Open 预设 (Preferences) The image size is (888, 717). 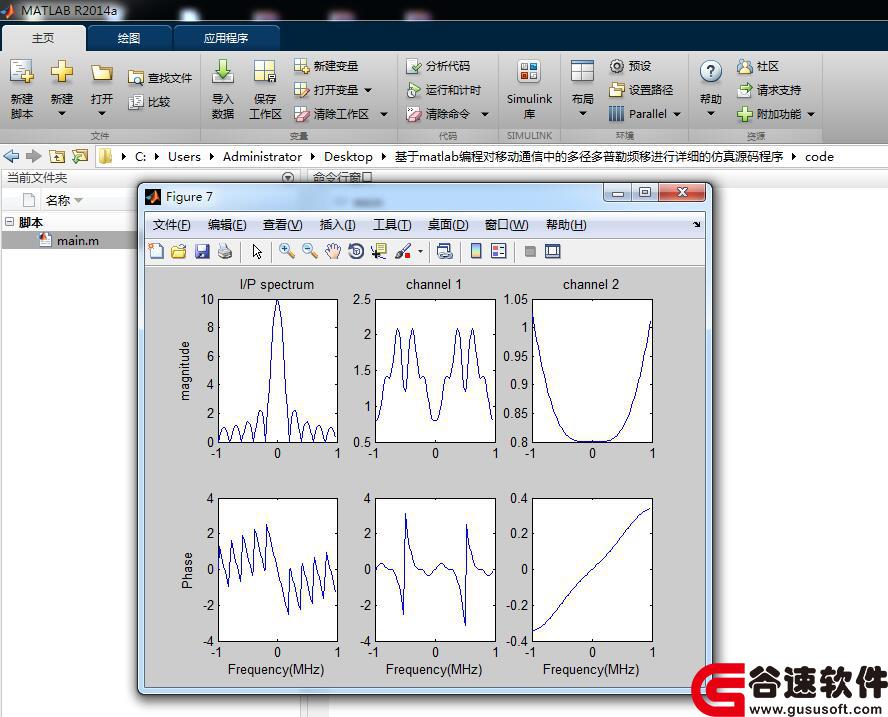point(630,66)
